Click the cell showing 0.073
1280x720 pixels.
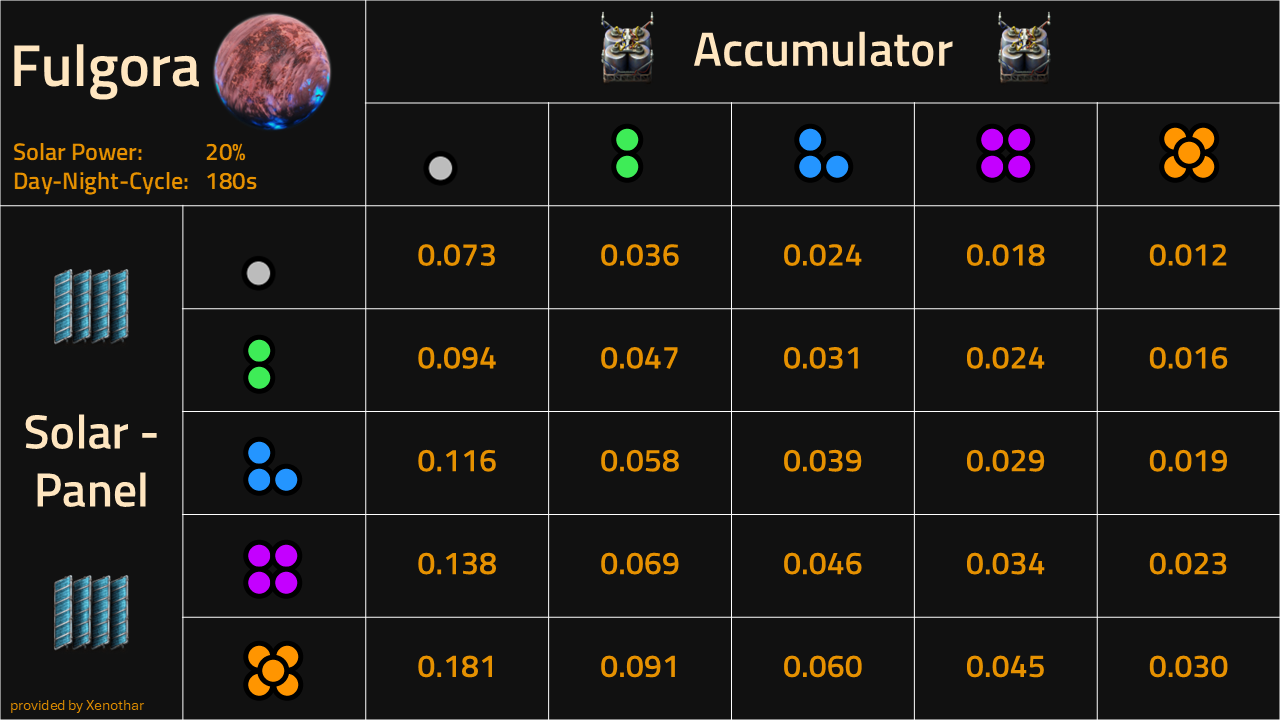point(457,256)
